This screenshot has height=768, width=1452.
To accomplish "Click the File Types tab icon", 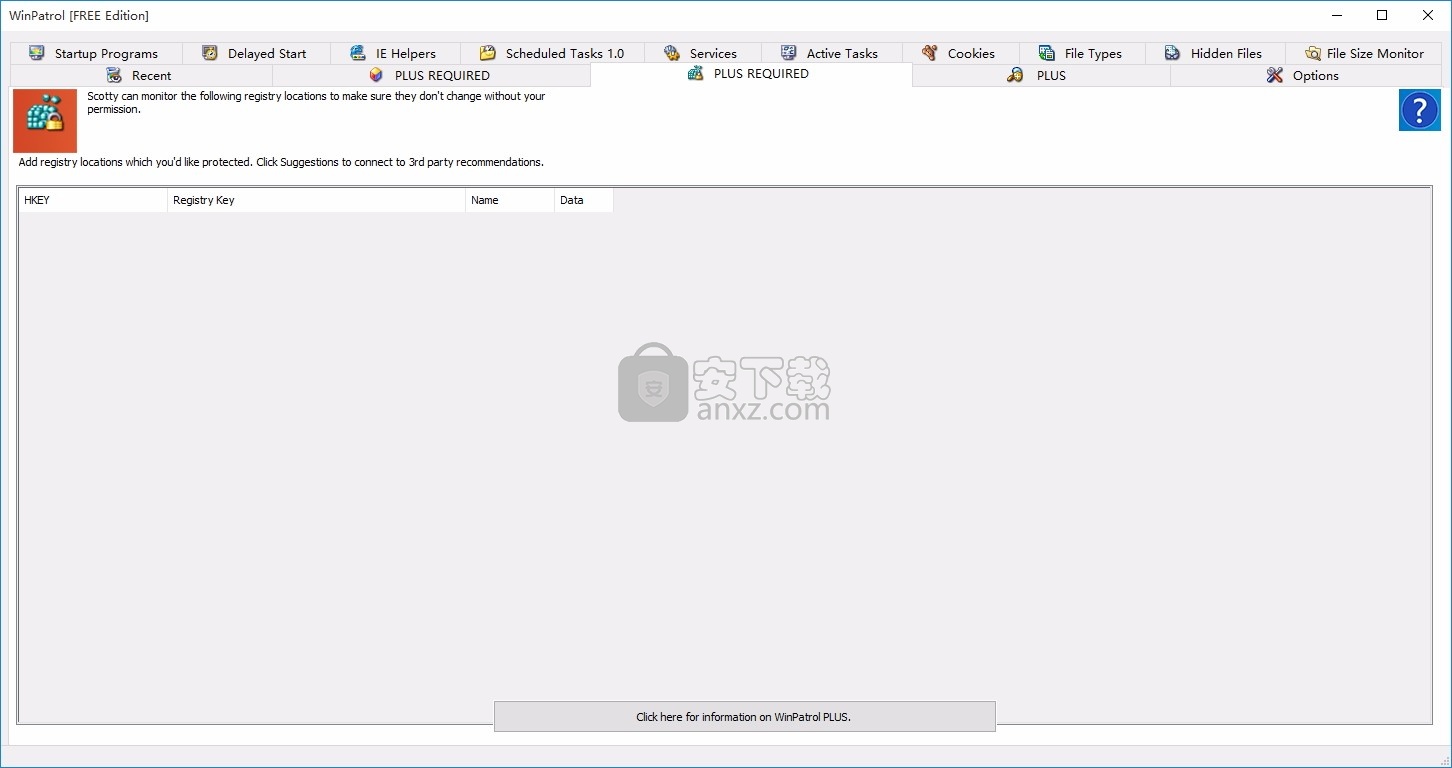I will click(x=1047, y=53).
